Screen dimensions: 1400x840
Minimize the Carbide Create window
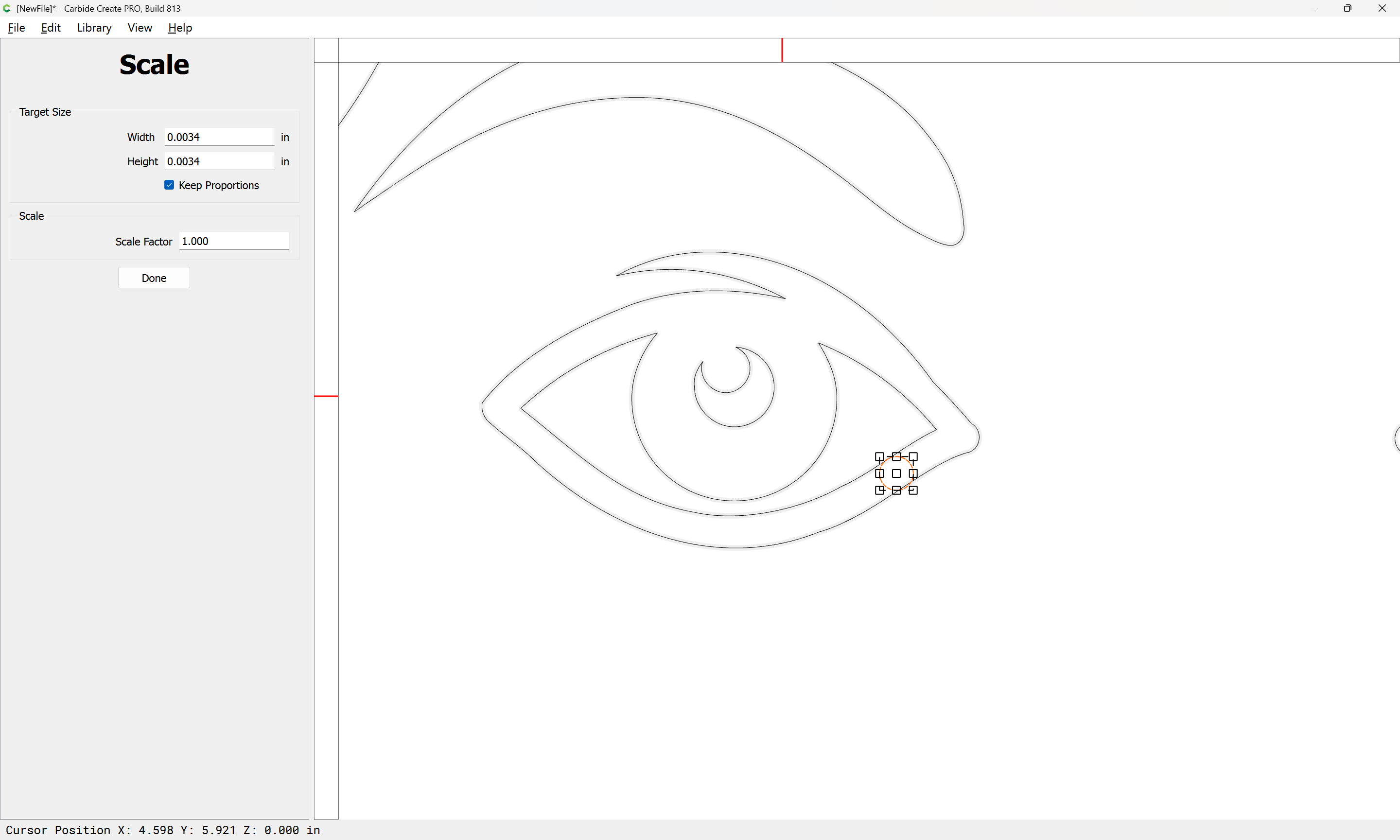pyautogui.click(x=1314, y=8)
